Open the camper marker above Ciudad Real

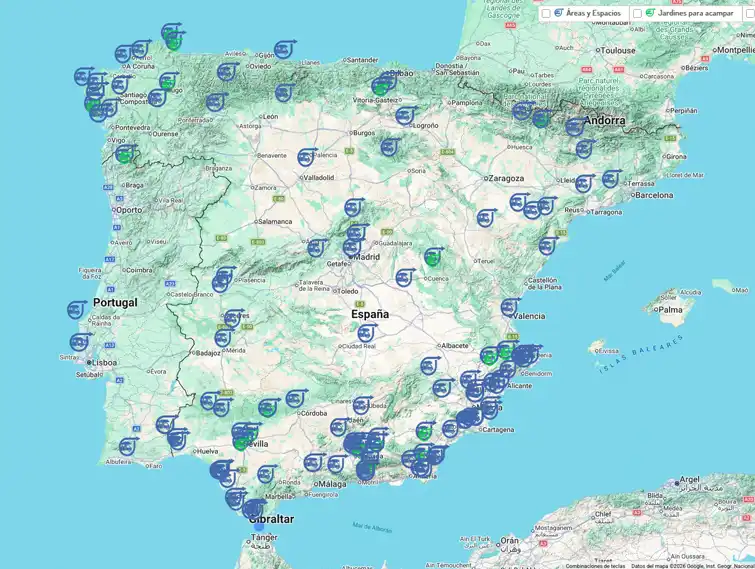click(x=366, y=333)
